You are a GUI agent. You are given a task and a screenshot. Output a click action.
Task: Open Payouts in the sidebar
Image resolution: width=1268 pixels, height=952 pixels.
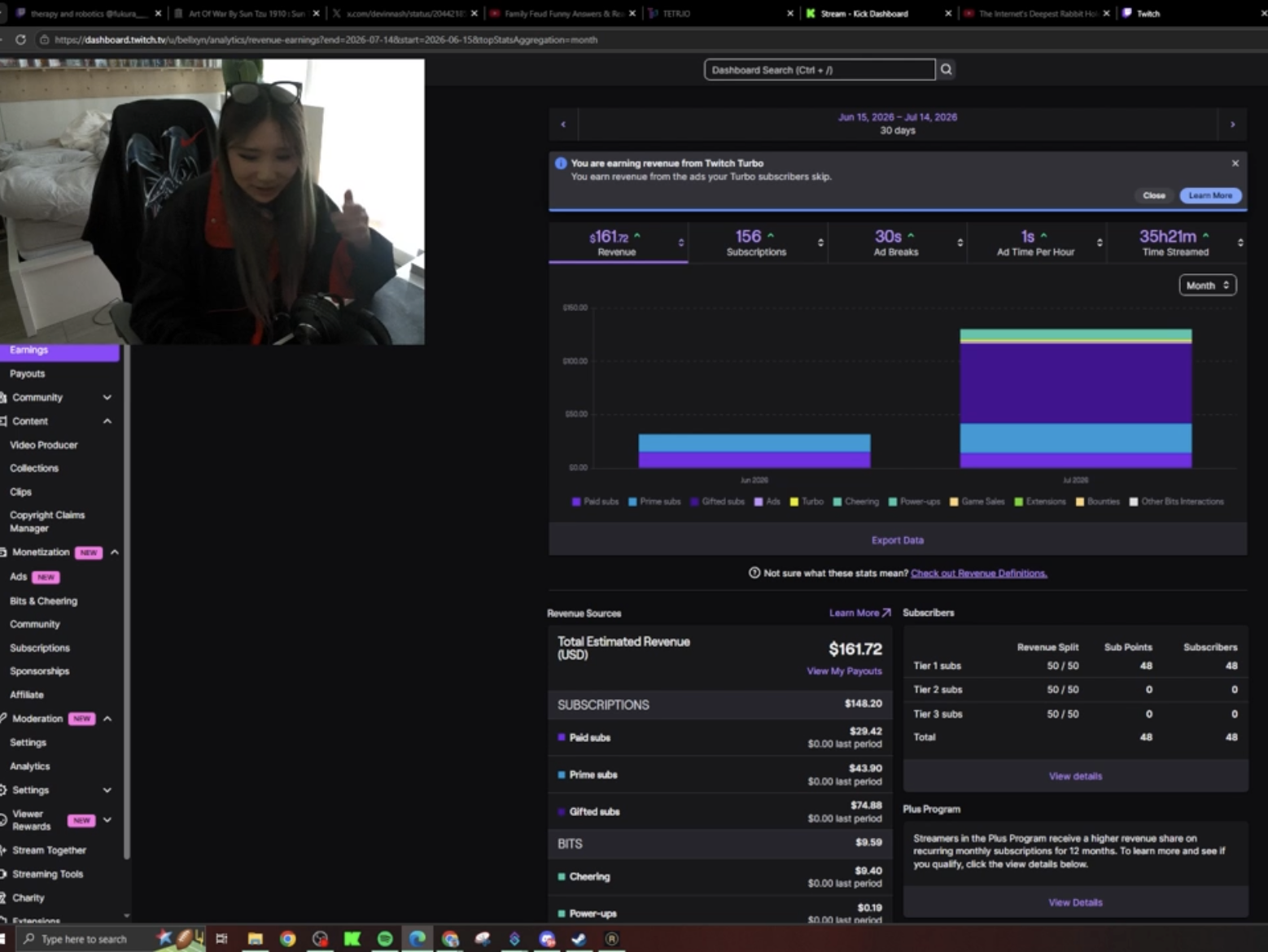pyautogui.click(x=28, y=373)
